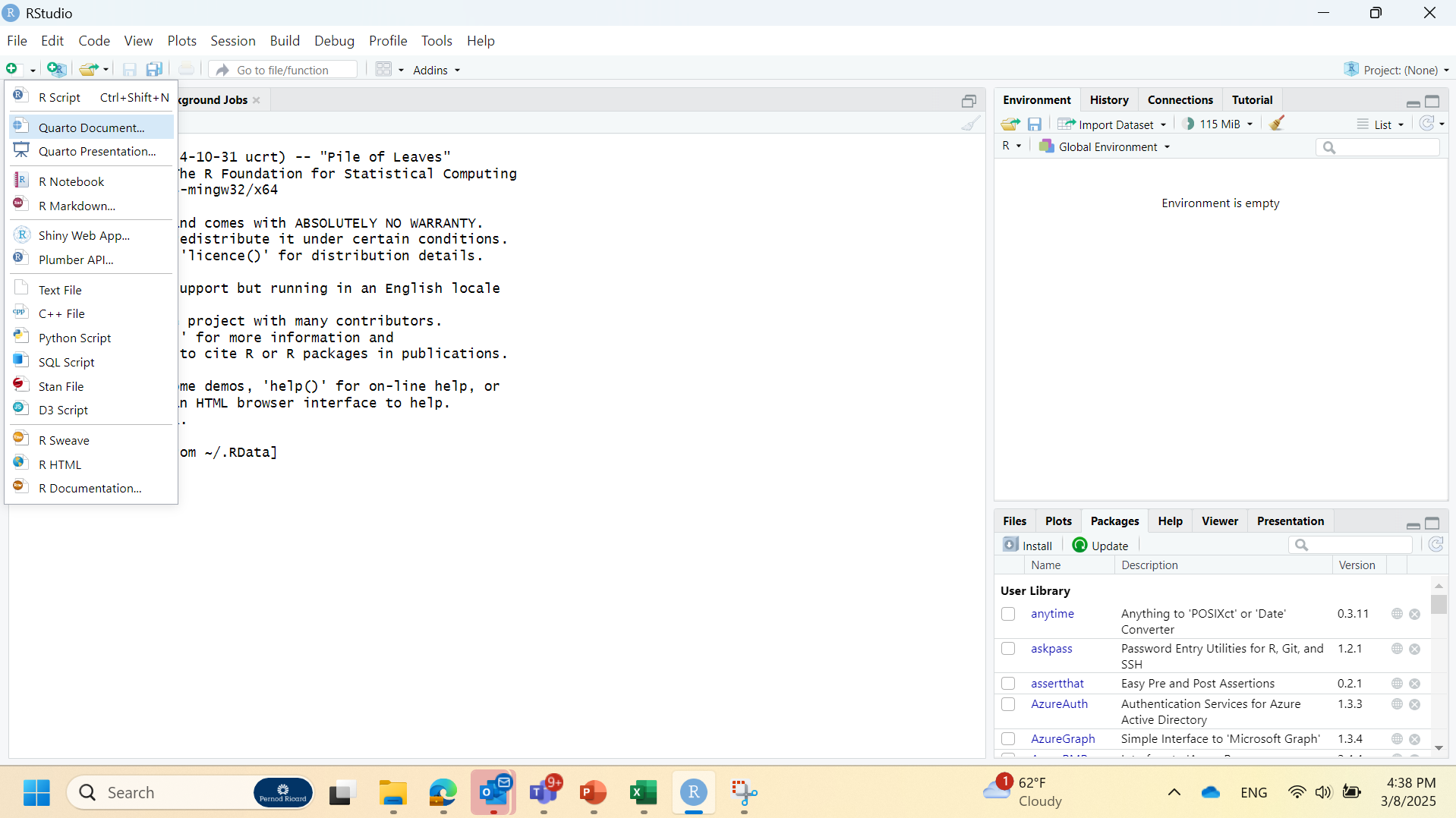Open the anytime package link

(x=1052, y=614)
